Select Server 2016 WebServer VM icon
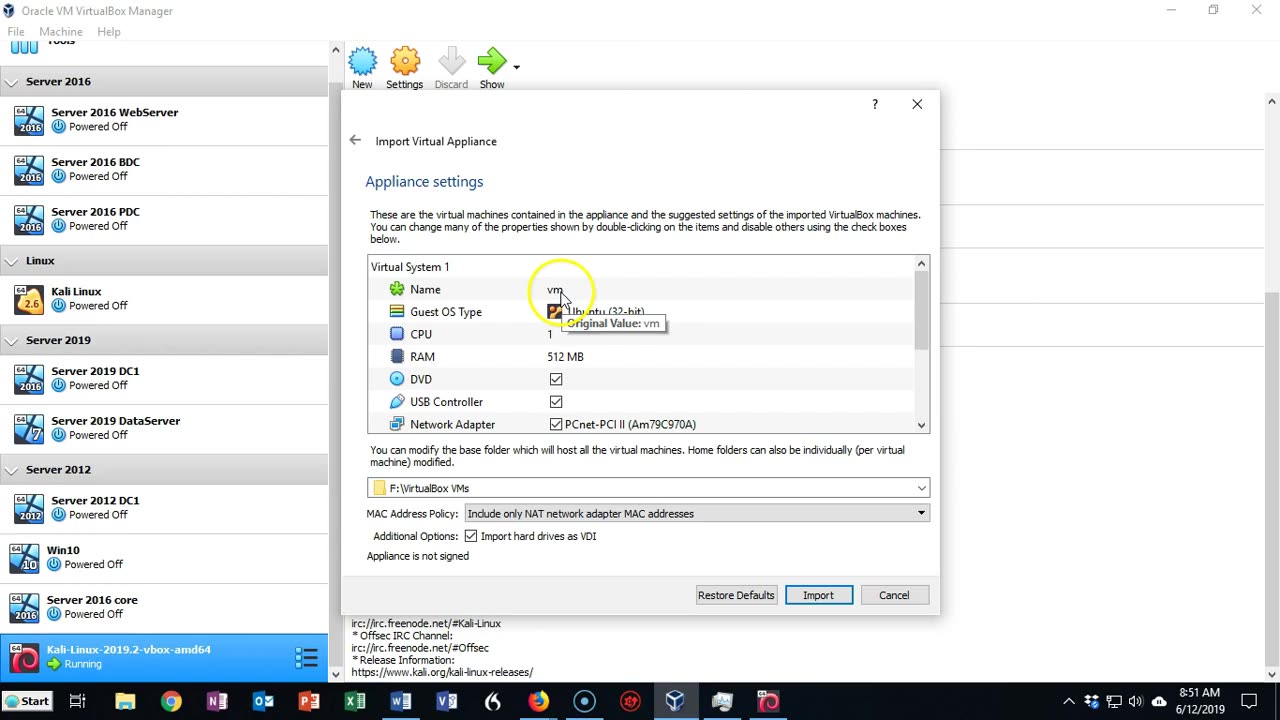The width and height of the screenshot is (1280, 720). (29, 120)
